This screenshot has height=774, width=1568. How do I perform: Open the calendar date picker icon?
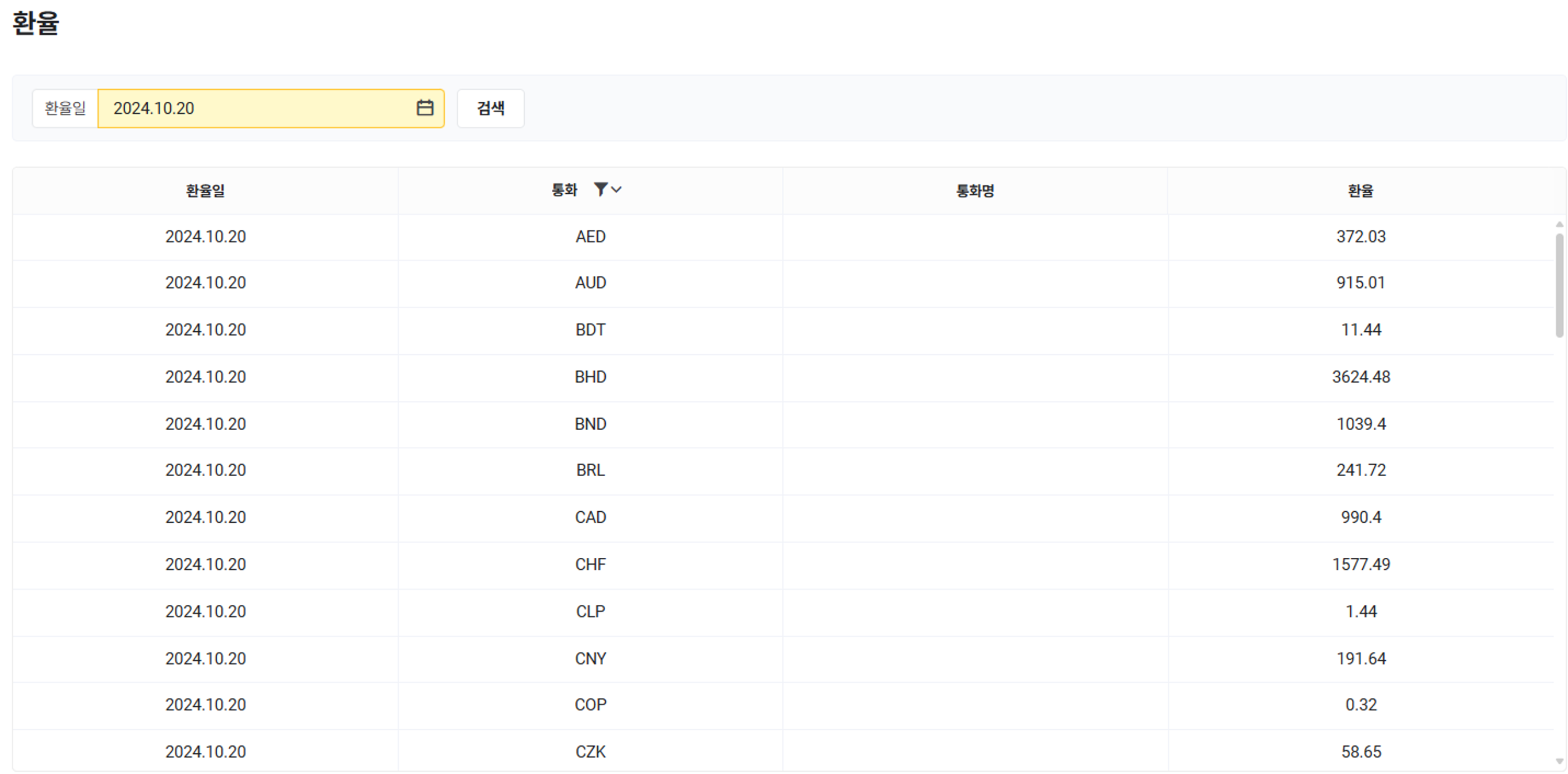424,108
